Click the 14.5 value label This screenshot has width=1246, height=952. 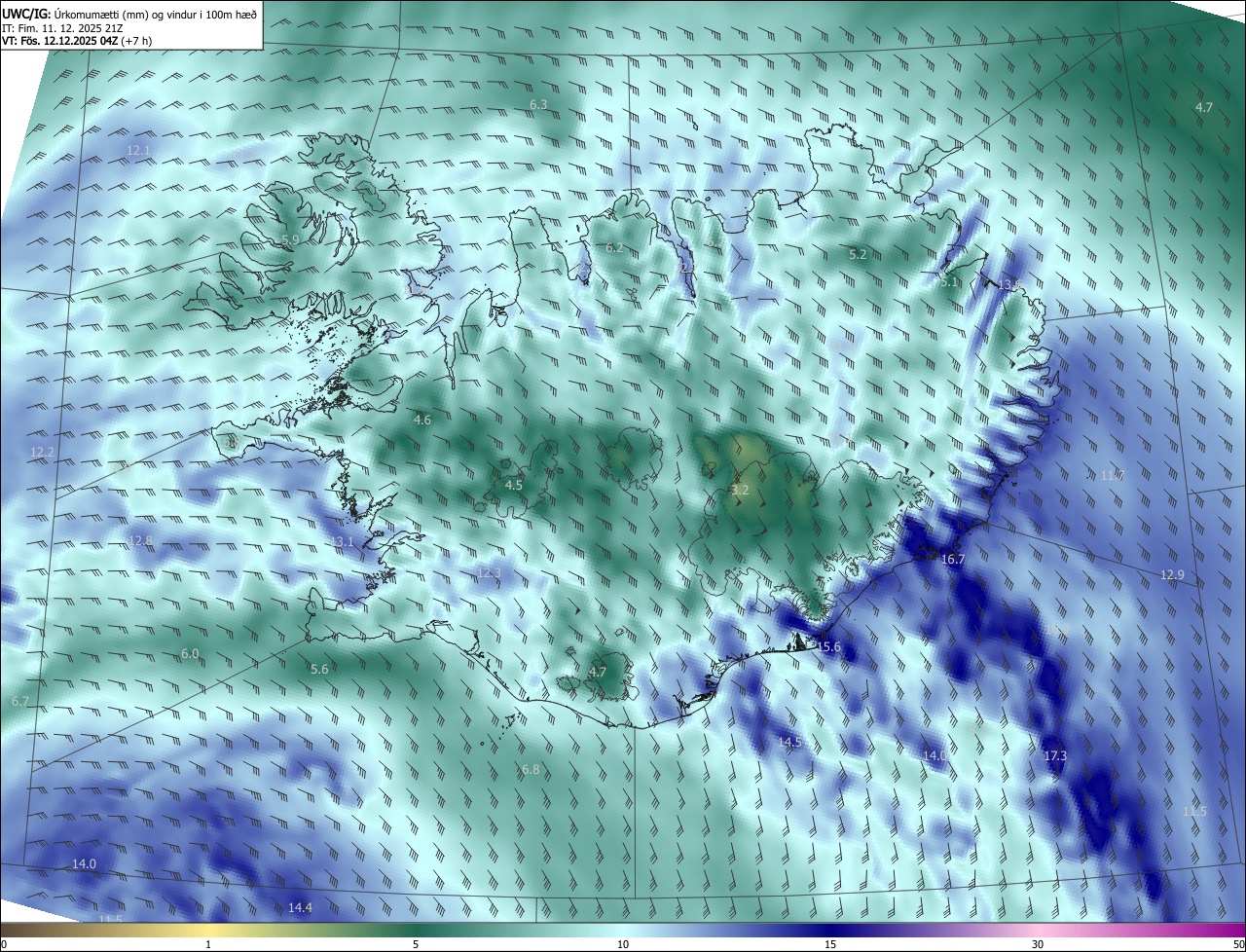coord(789,742)
